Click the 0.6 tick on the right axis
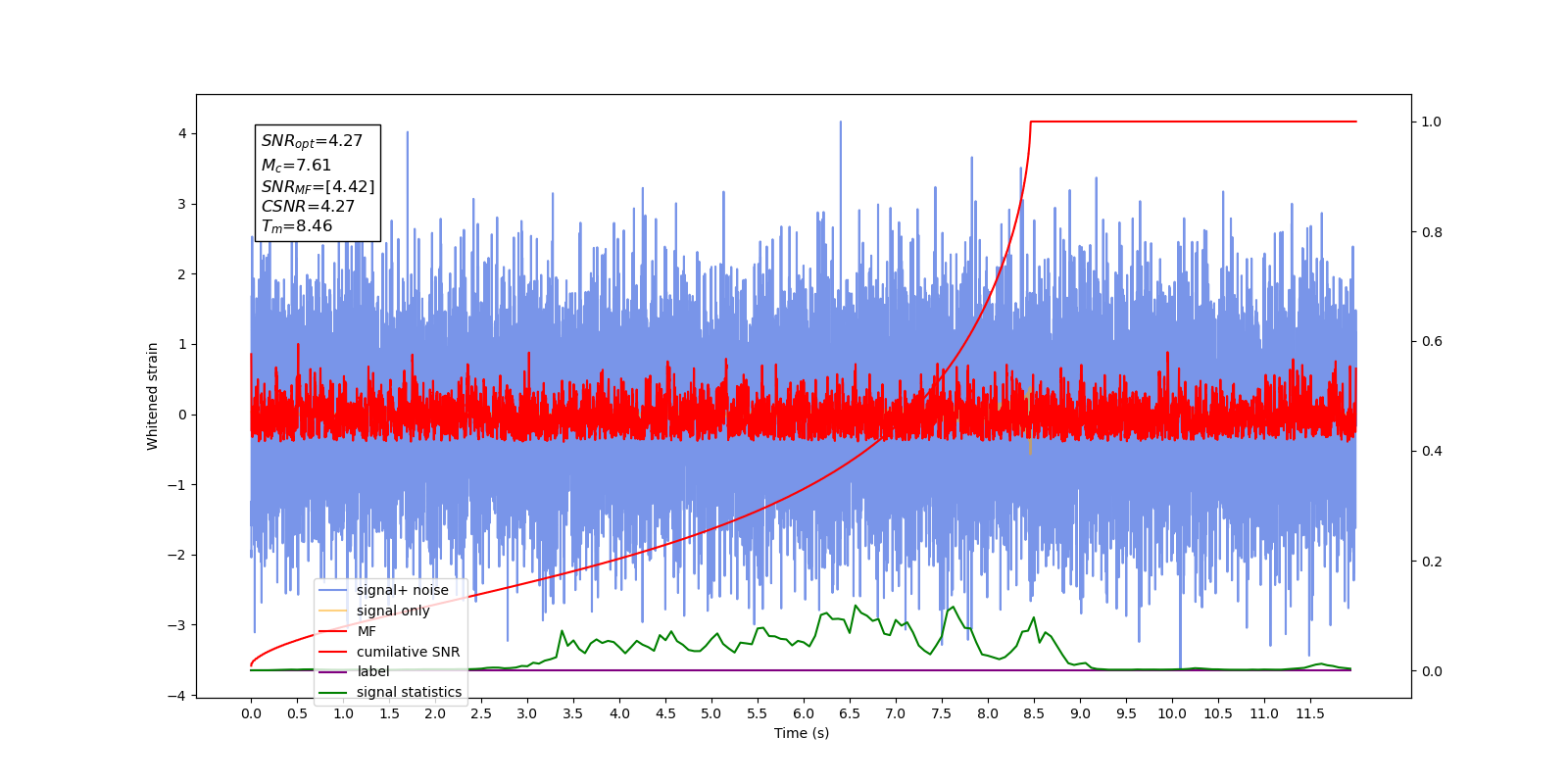This screenshot has height=784, width=1568. point(1431,342)
